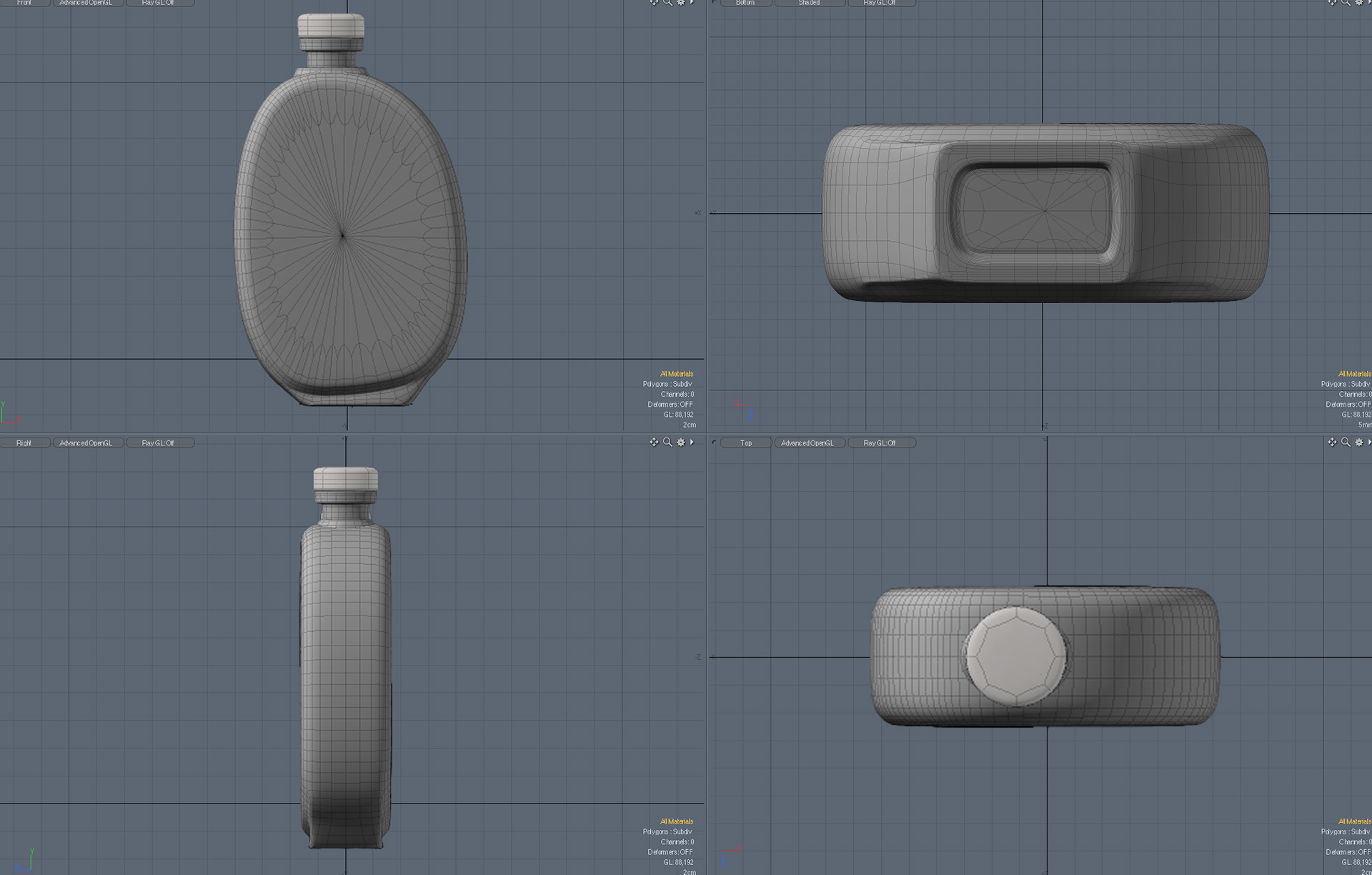This screenshot has height=875, width=1372.
Task: Open the Top view type dropdown
Action: tap(746, 443)
